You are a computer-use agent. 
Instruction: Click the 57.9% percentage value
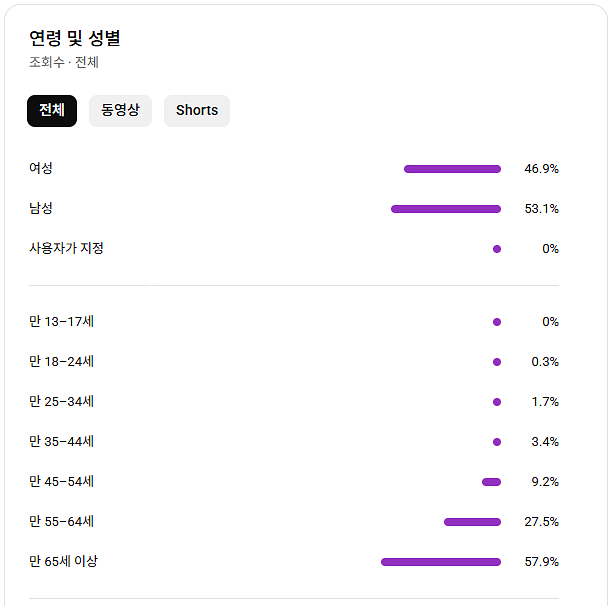pyautogui.click(x=542, y=562)
